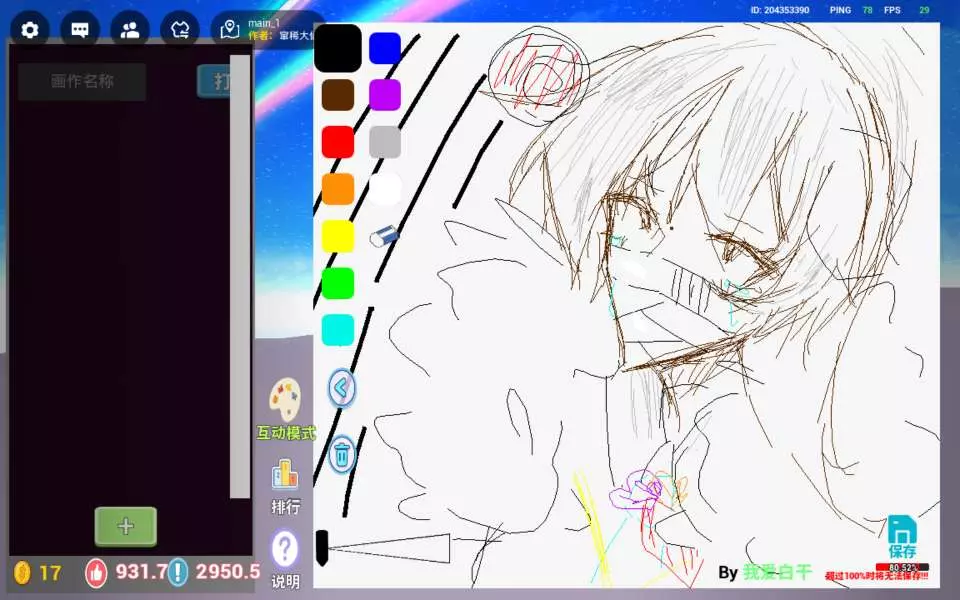Click the save floppy disk icon
The width and height of the screenshot is (960, 600).
pyautogui.click(x=902, y=530)
